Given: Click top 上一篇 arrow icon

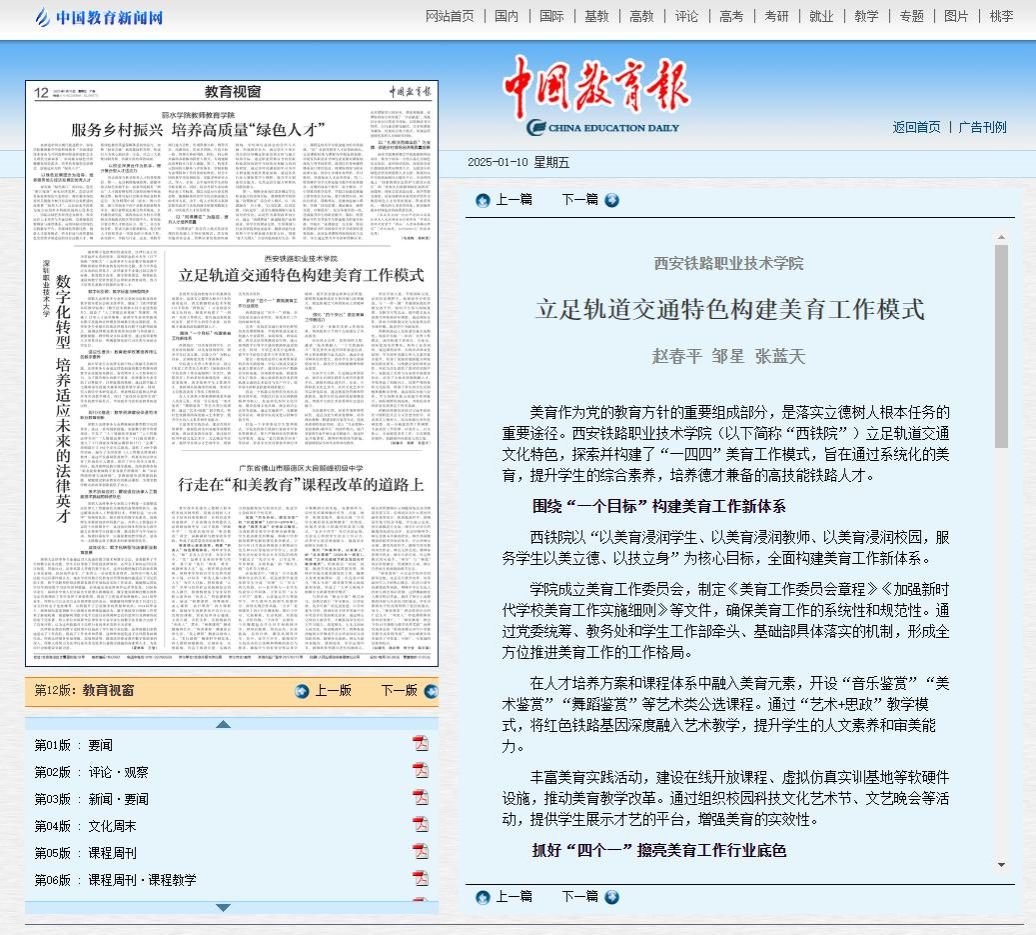Looking at the screenshot, I should click(x=483, y=200).
